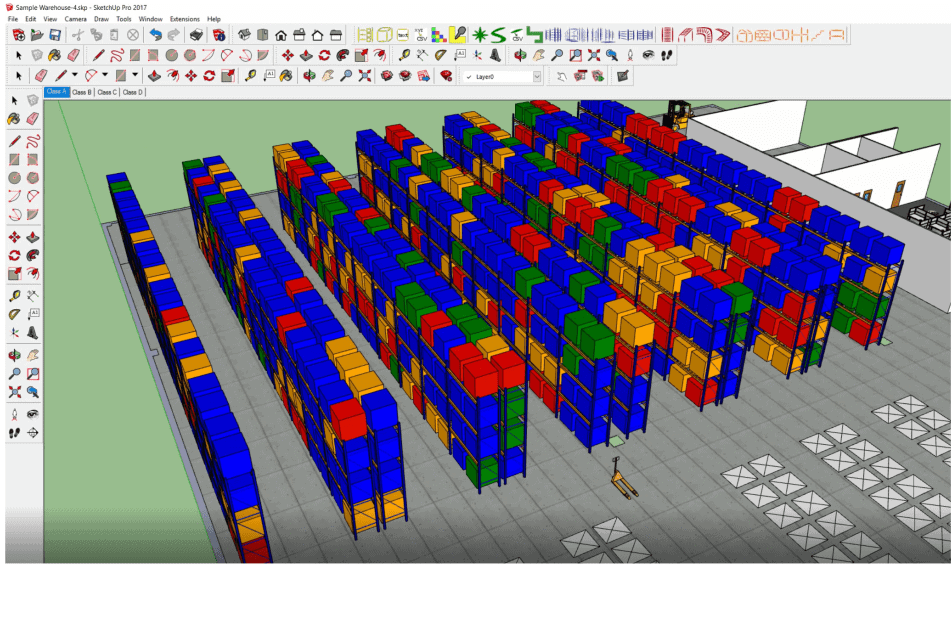
Task: Click the green S-curve extension icon
Action: coord(498,35)
